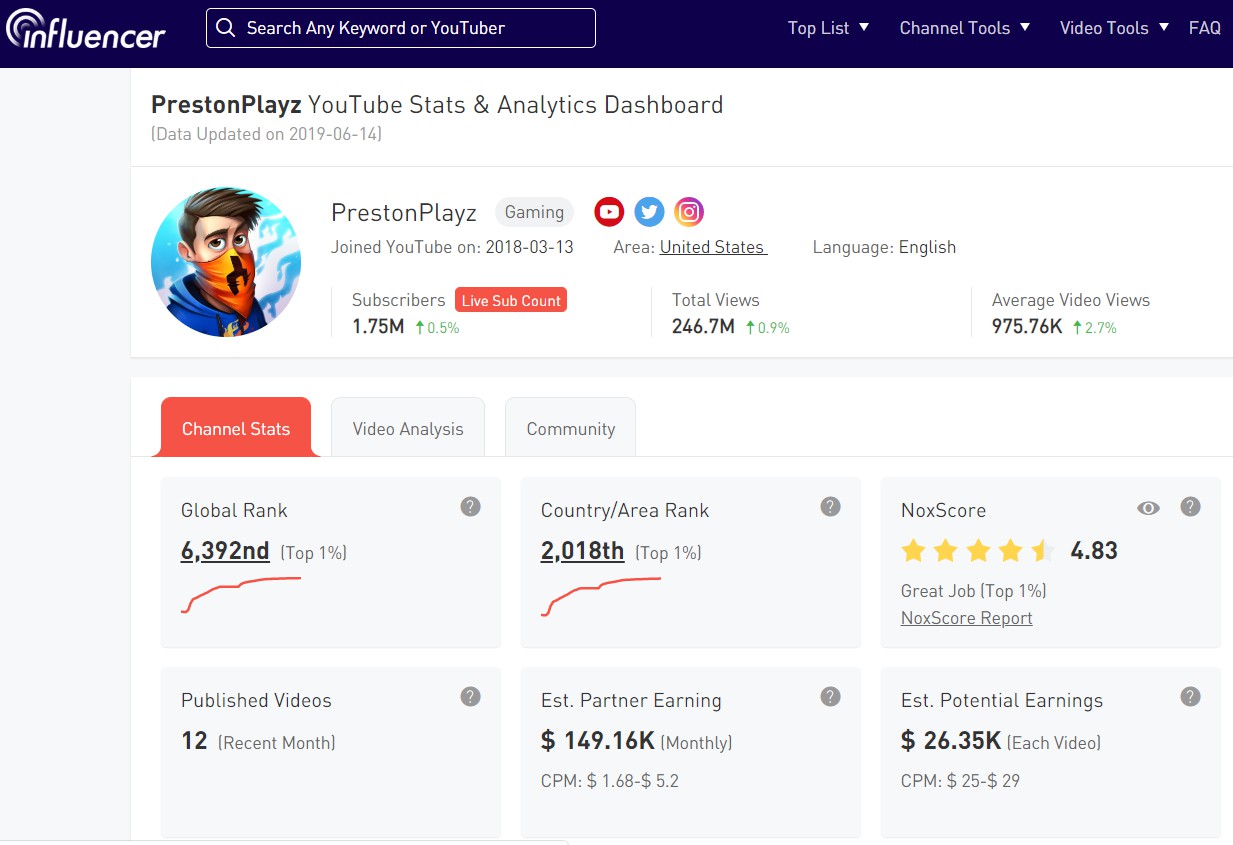The image size is (1233, 845).
Task: Expand the Top List dropdown menu
Action: tap(828, 28)
